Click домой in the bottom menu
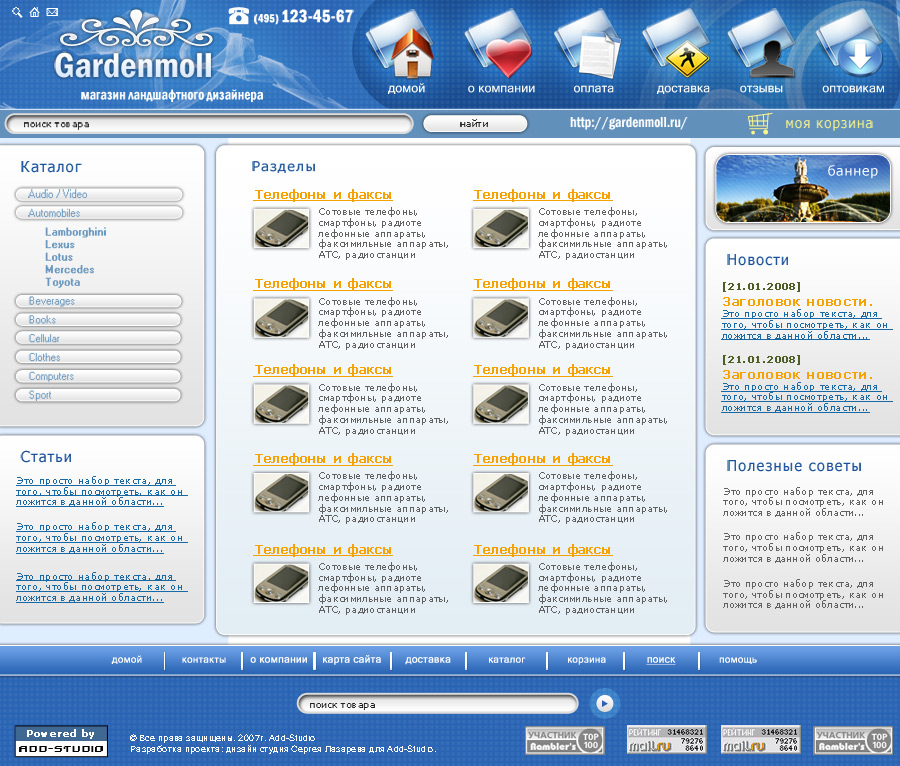The height and width of the screenshot is (766, 900). tap(127, 660)
